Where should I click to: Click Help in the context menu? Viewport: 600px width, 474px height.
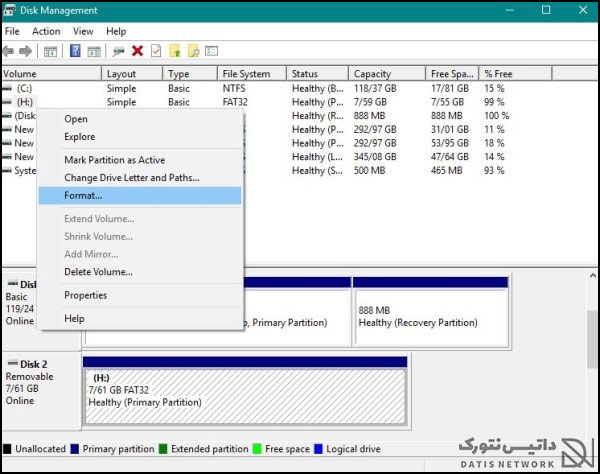point(140,319)
